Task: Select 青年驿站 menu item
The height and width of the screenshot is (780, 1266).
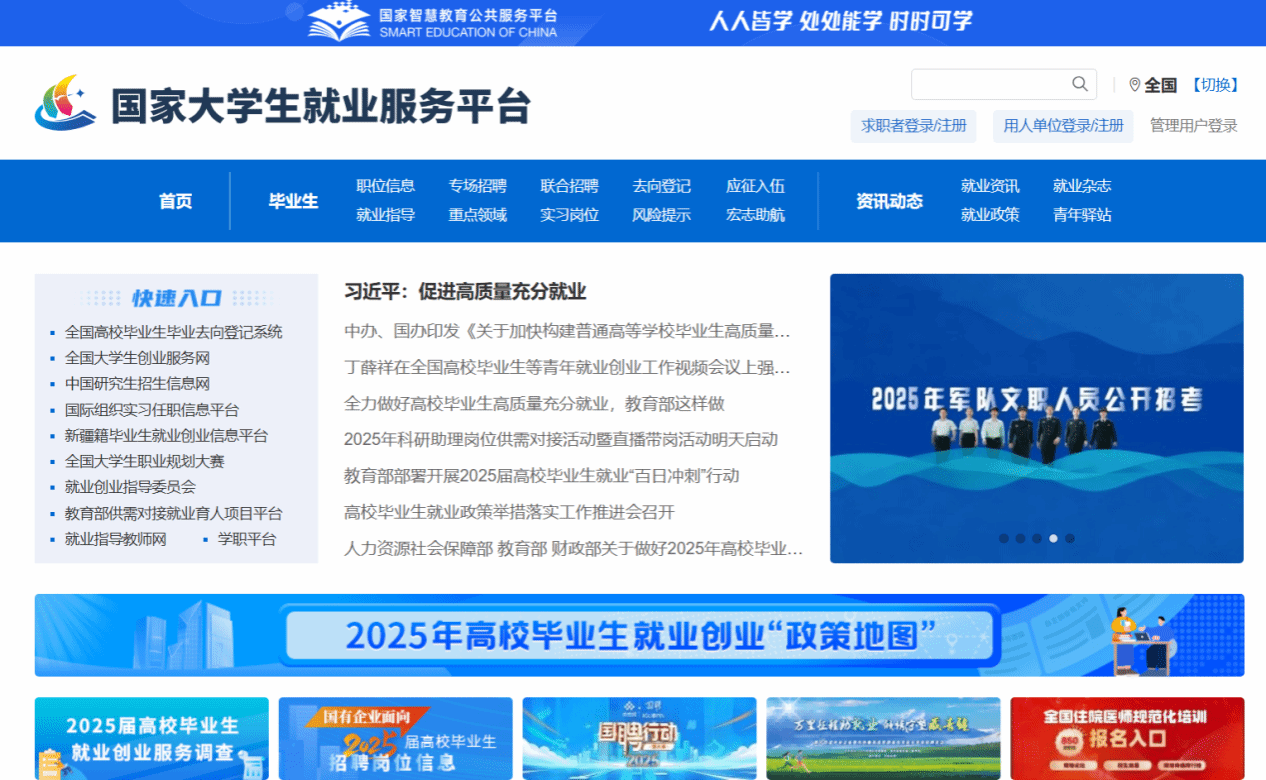Action: (x=1082, y=215)
